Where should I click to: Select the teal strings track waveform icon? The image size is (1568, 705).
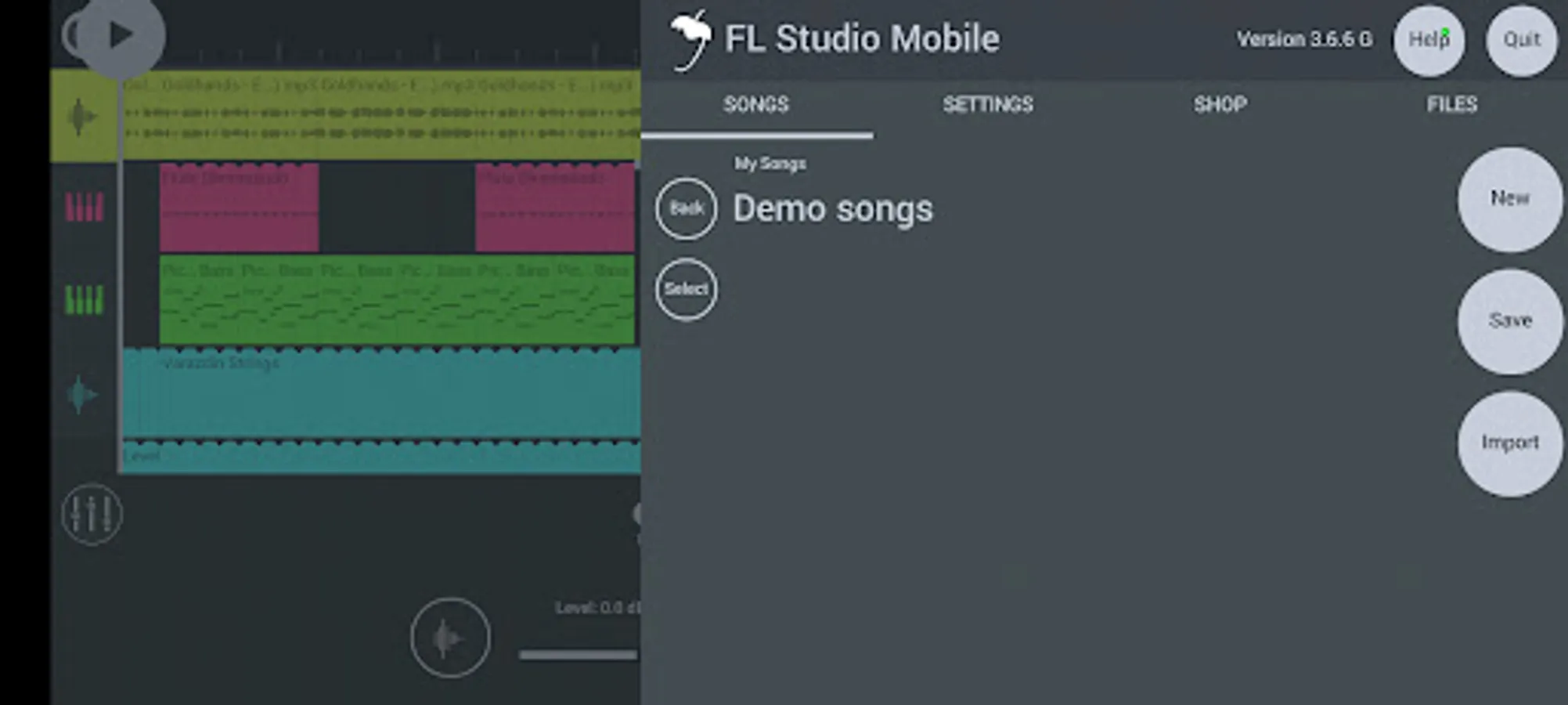point(81,394)
